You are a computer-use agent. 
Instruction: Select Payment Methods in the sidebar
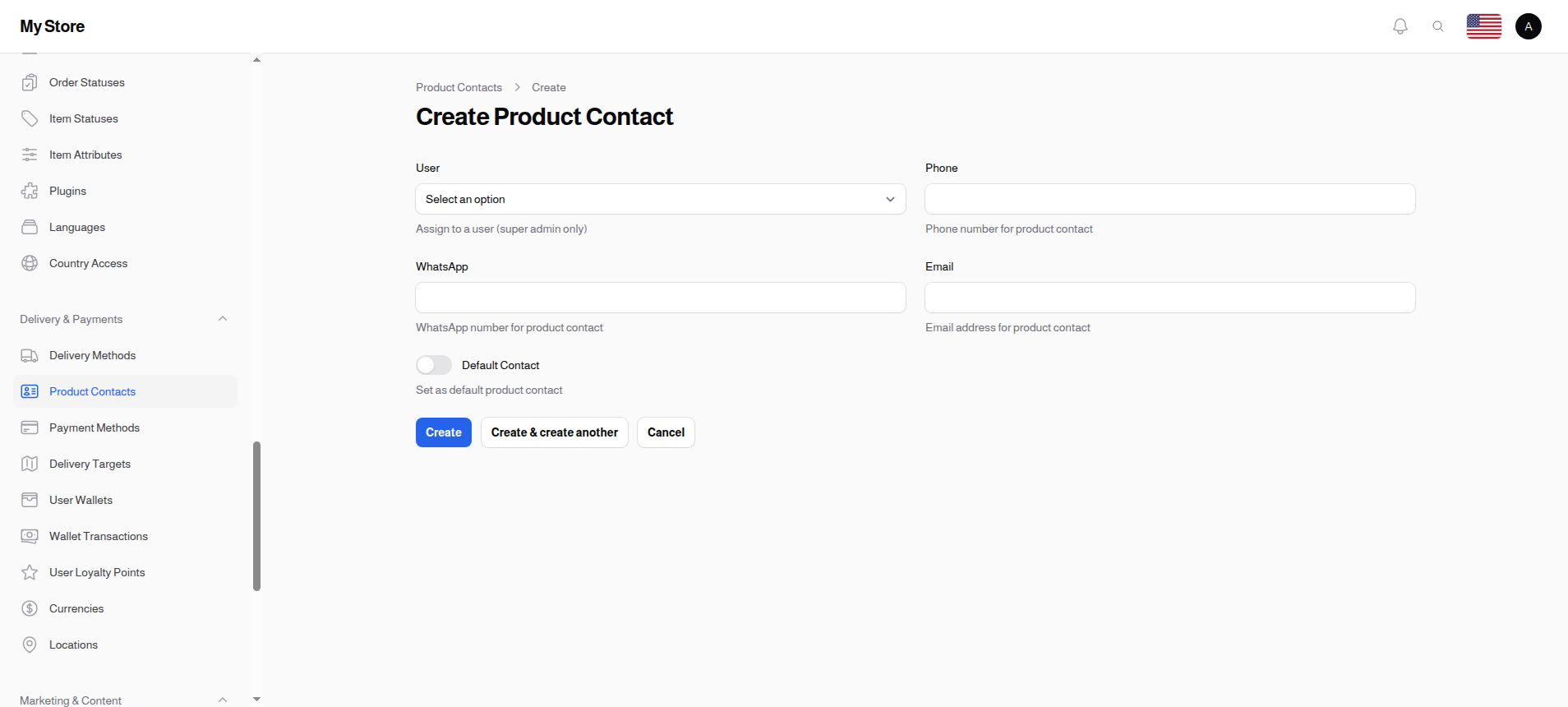pyautogui.click(x=95, y=427)
